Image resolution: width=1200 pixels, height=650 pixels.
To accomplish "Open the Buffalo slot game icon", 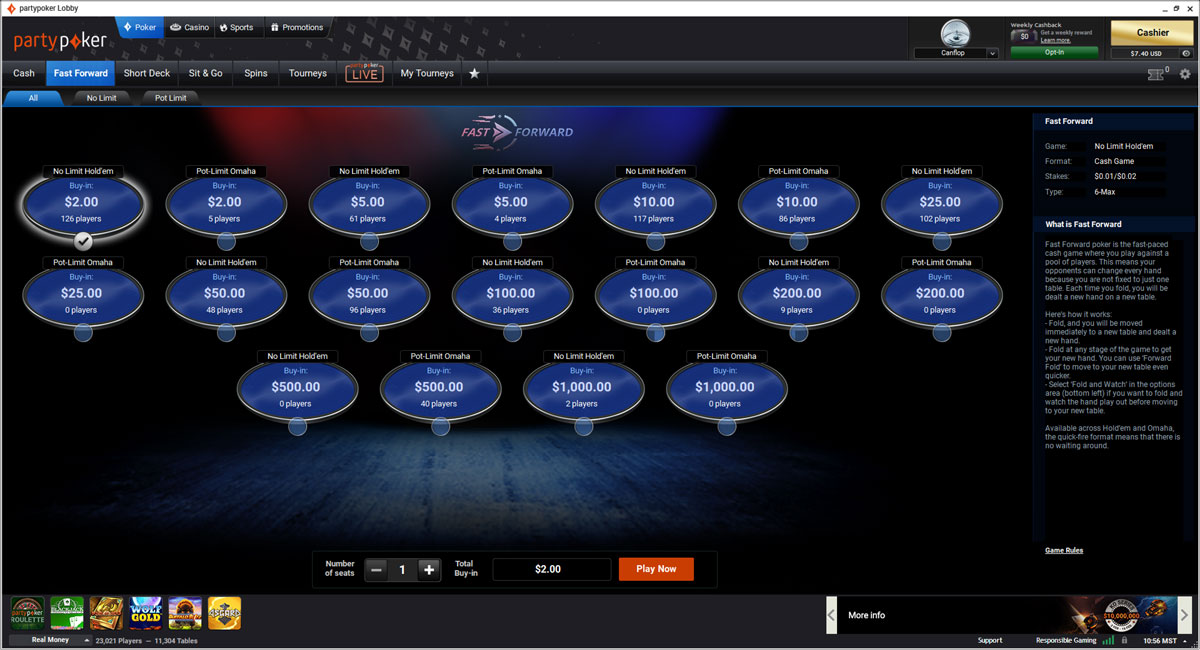I will tap(185, 612).
